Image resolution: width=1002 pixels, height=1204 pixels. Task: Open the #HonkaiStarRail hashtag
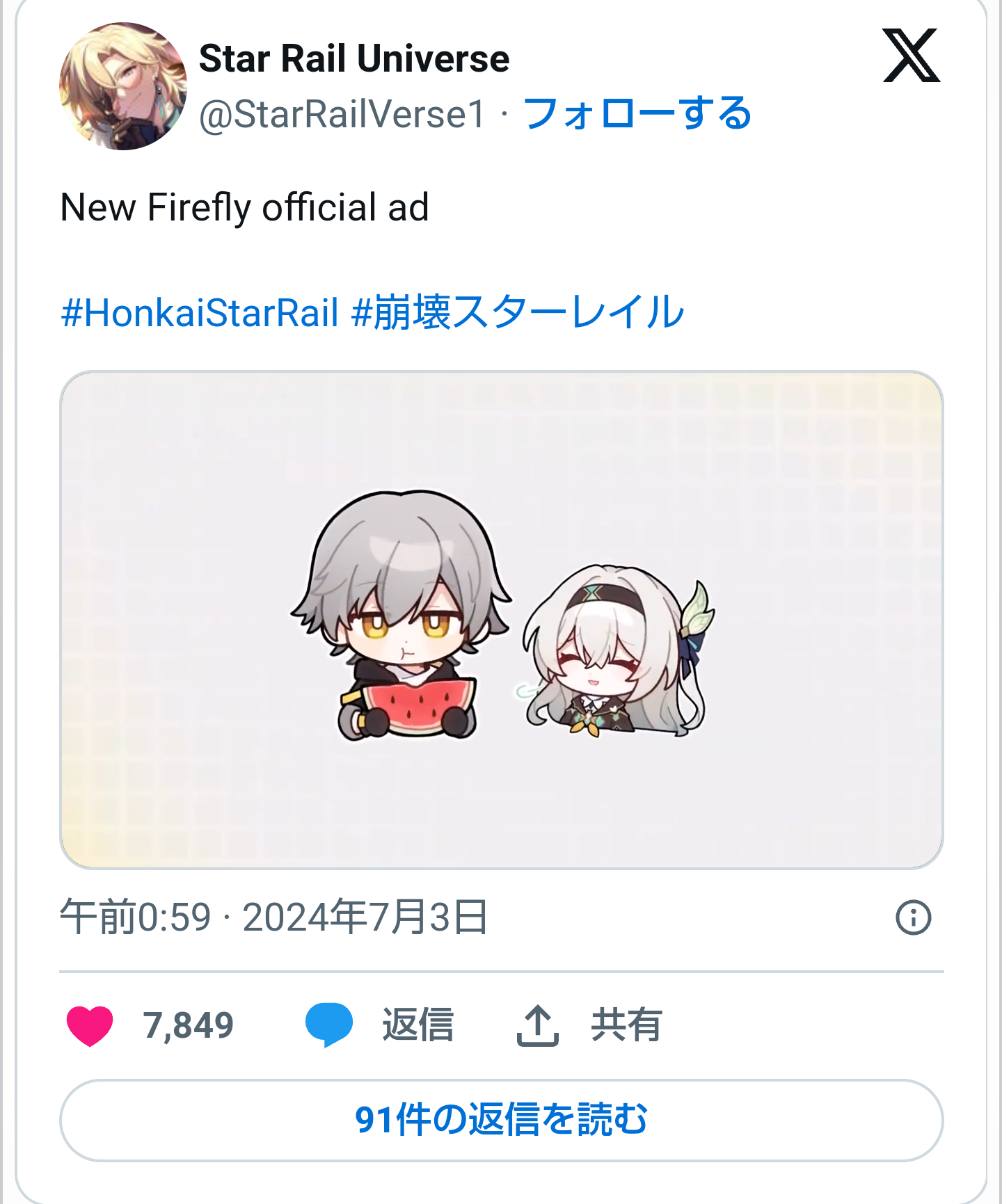[200, 312]
